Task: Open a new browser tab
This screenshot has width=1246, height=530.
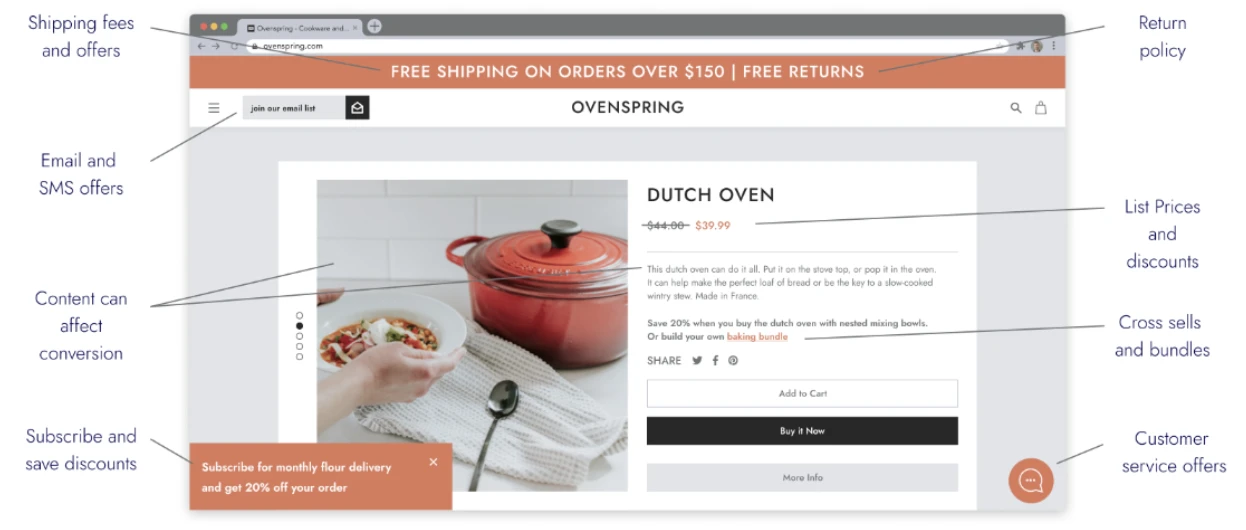Action: click(x=374, y=27)
